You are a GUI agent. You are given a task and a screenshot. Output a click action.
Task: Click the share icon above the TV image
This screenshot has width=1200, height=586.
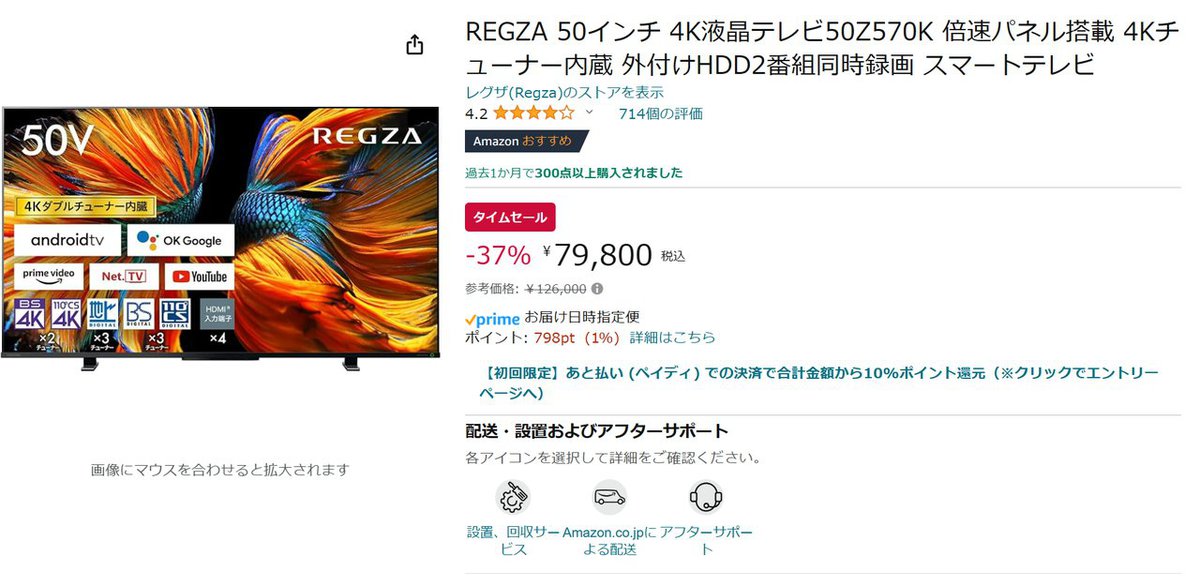(414, 45)
